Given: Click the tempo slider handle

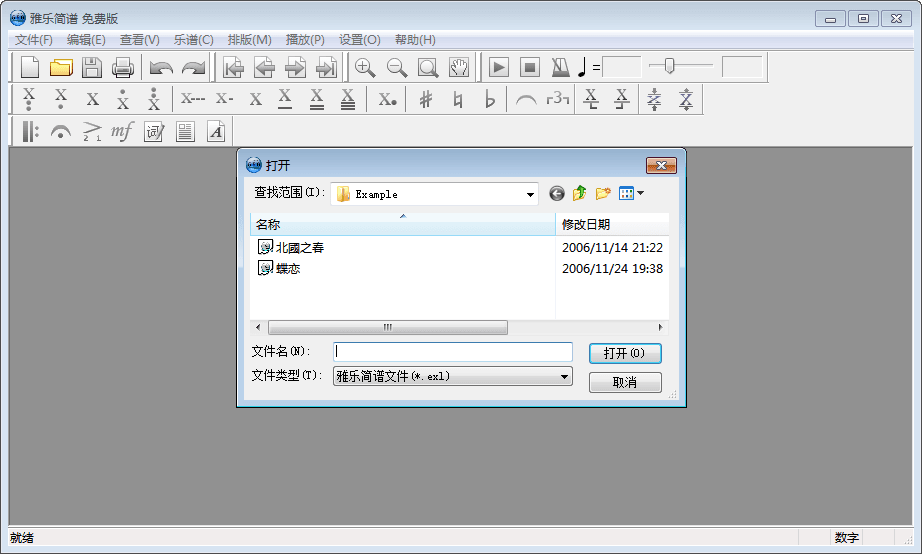Looking at the screenshot, I should (x=669, y=66).
